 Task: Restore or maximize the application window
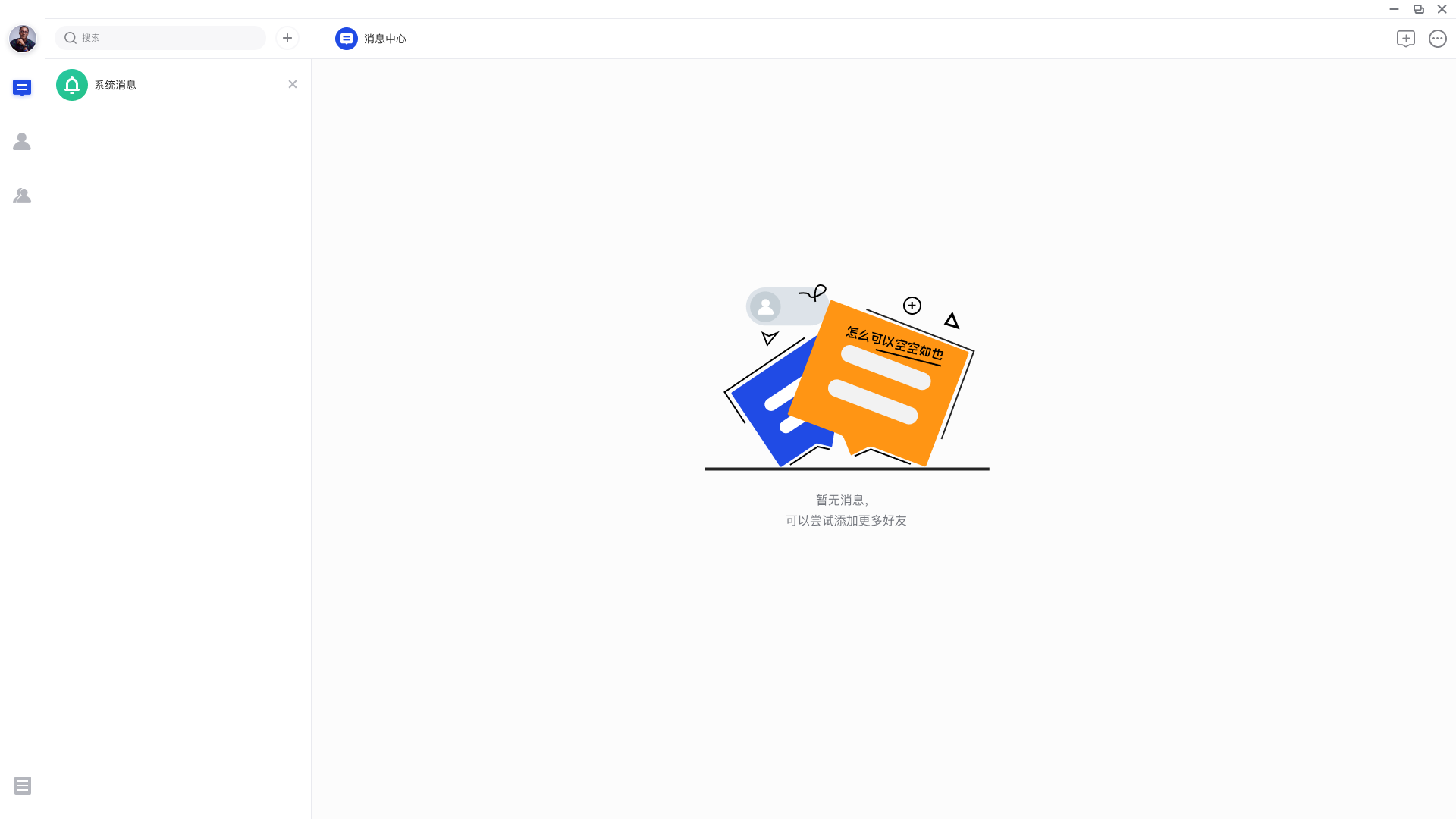[1418, 9]
